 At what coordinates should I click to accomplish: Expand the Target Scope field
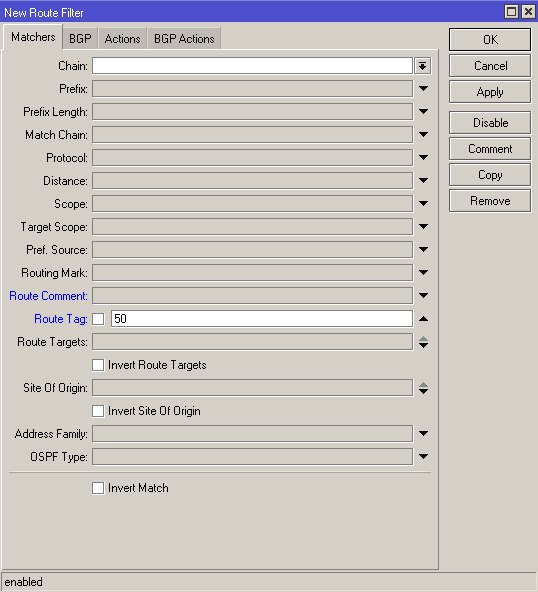(x=423, y=227)
